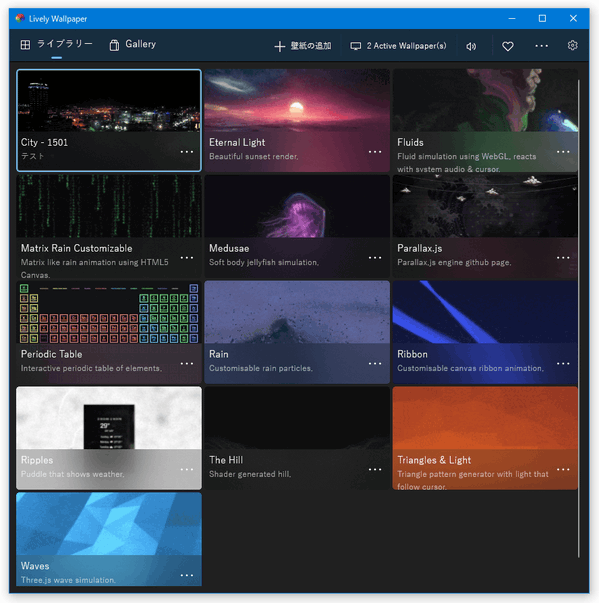Click the add wallpaper plus button
Screen dimensions: 599x603
click(303, 46)
